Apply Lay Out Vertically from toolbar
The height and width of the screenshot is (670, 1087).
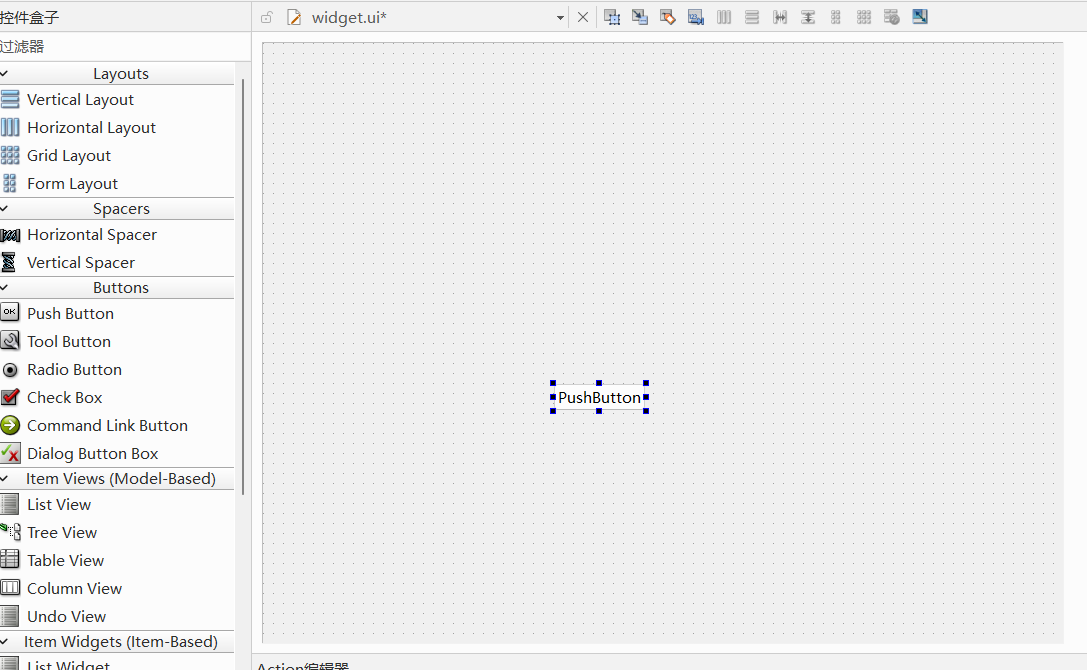point(752,17)
